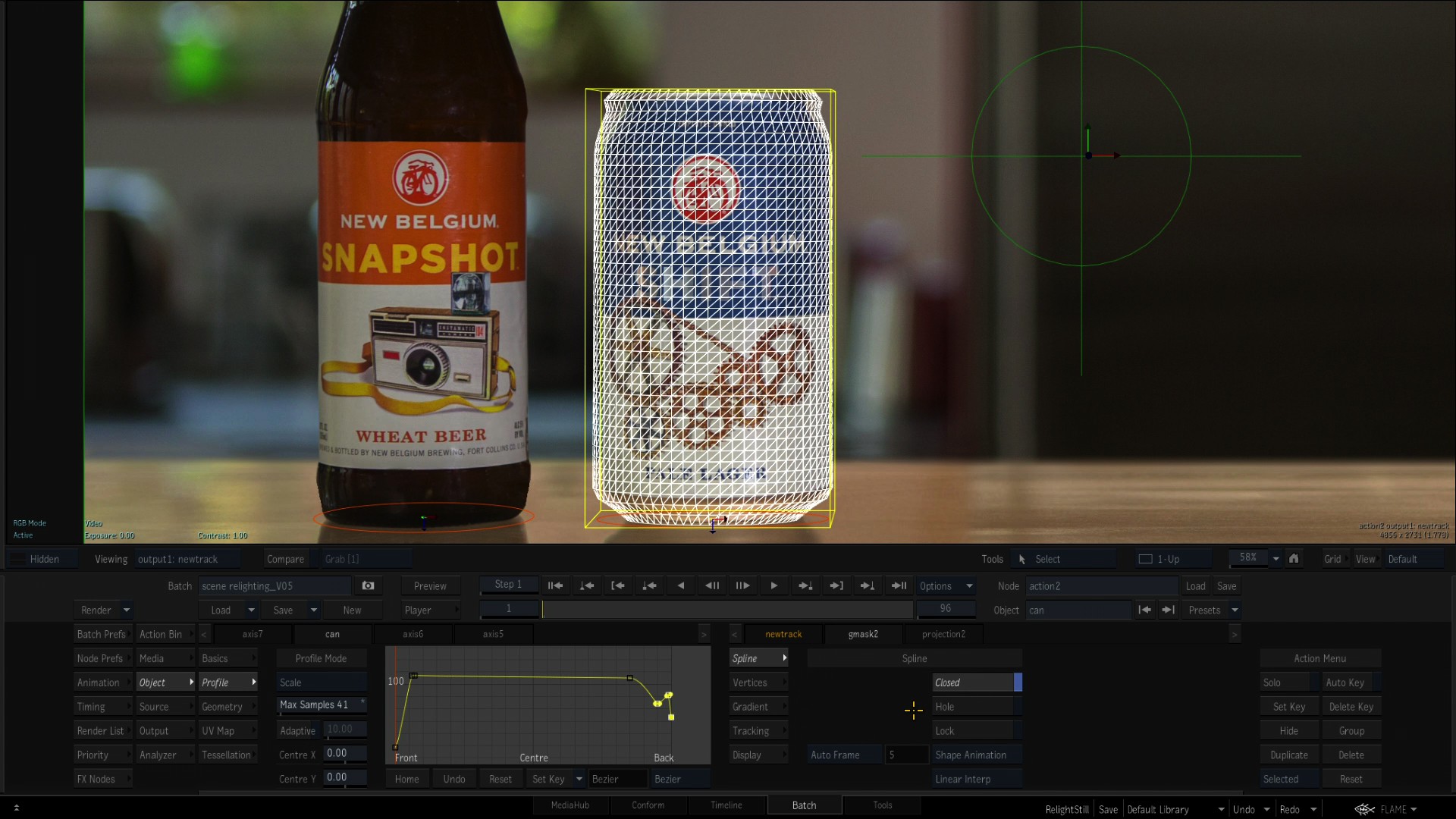
Task: Click the Compare button
Action: (285, 559)
